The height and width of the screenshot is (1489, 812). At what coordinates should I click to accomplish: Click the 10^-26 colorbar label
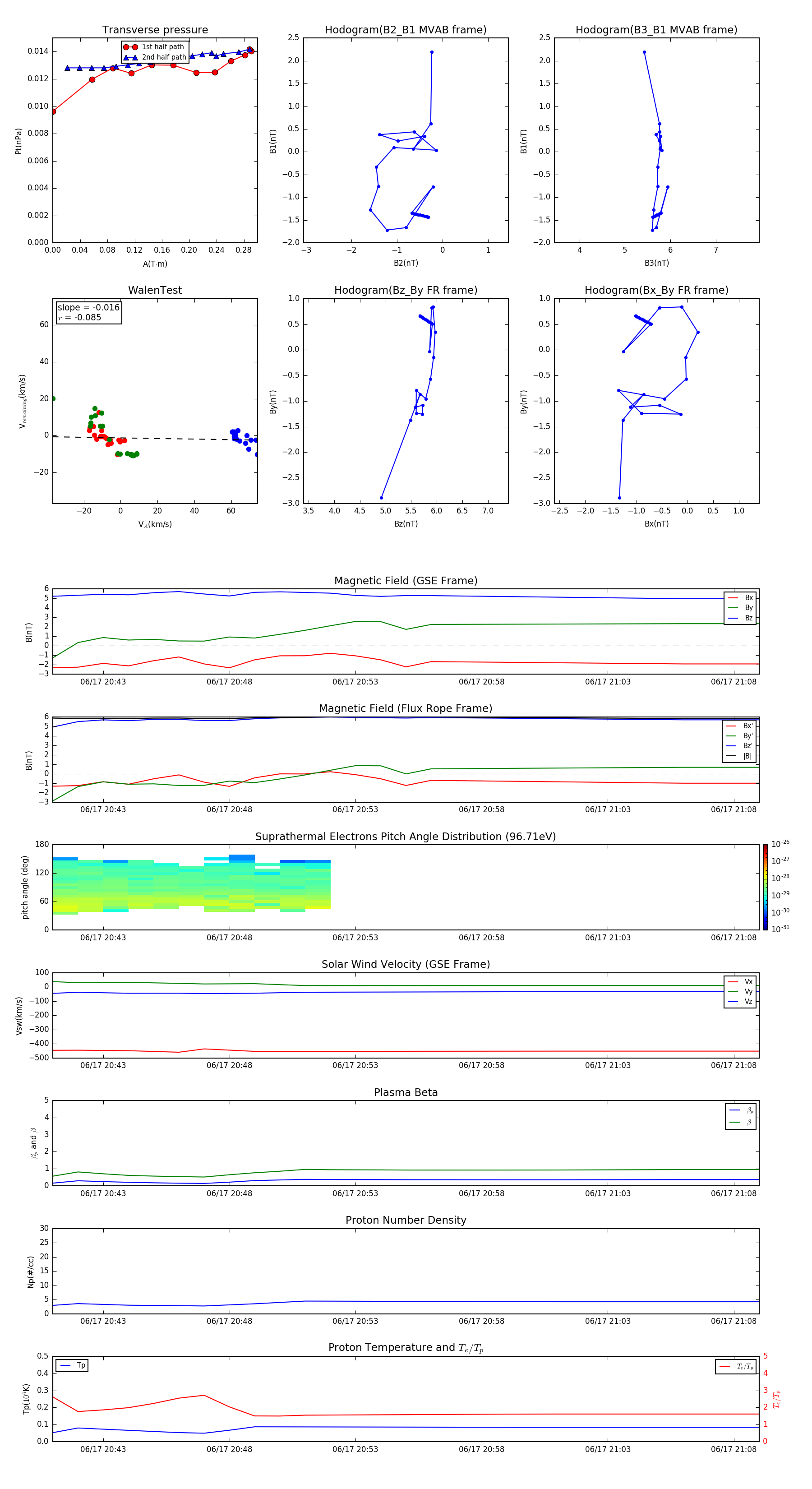point(780,844)
